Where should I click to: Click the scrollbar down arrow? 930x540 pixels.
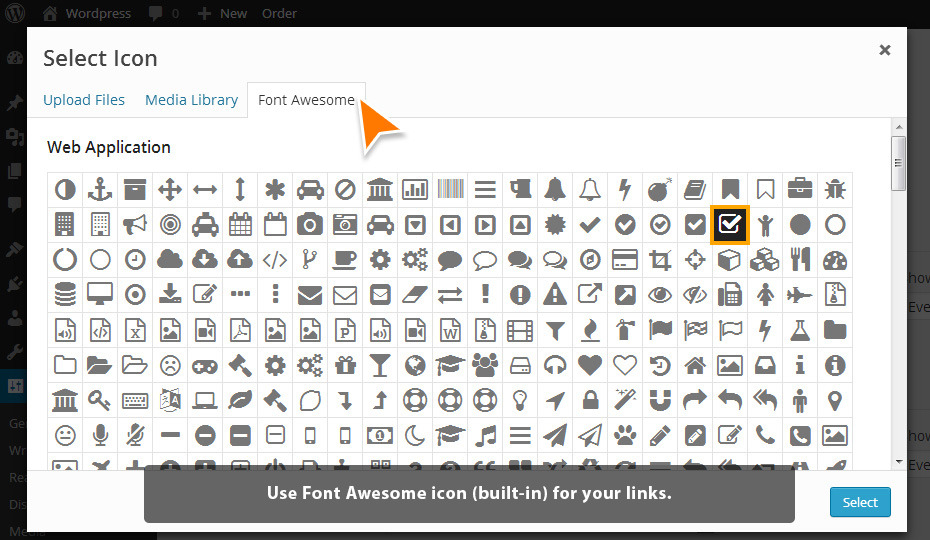click(x=899, y=462)
